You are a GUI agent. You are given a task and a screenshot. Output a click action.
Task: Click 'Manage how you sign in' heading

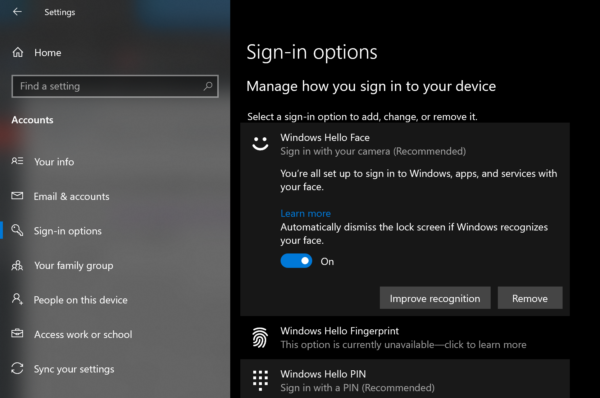click(371, 86)
